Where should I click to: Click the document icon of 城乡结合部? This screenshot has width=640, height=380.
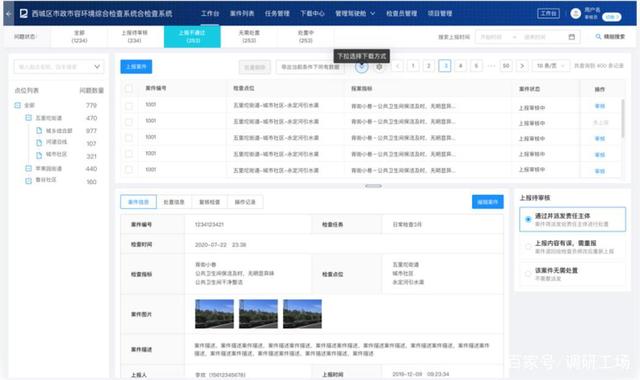(x=39, y=131)
